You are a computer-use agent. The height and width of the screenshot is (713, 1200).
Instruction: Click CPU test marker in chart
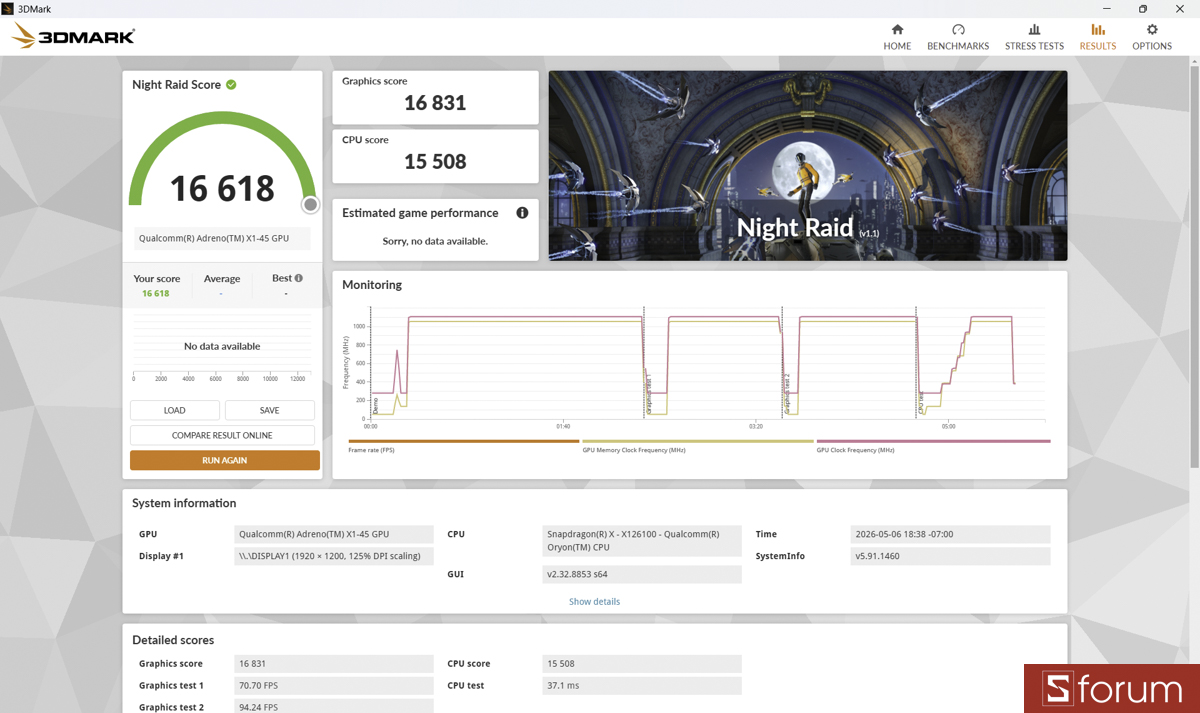(921, 403)
